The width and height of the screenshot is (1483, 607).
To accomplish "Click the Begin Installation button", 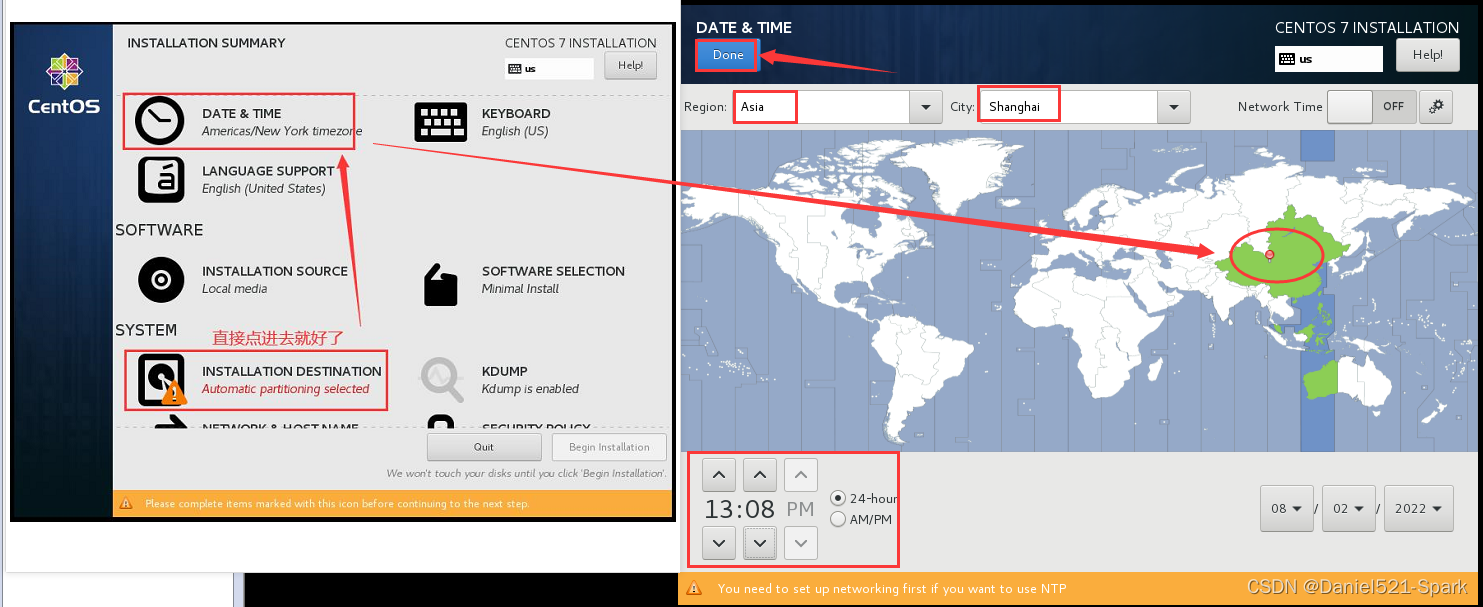I will 609,447.
